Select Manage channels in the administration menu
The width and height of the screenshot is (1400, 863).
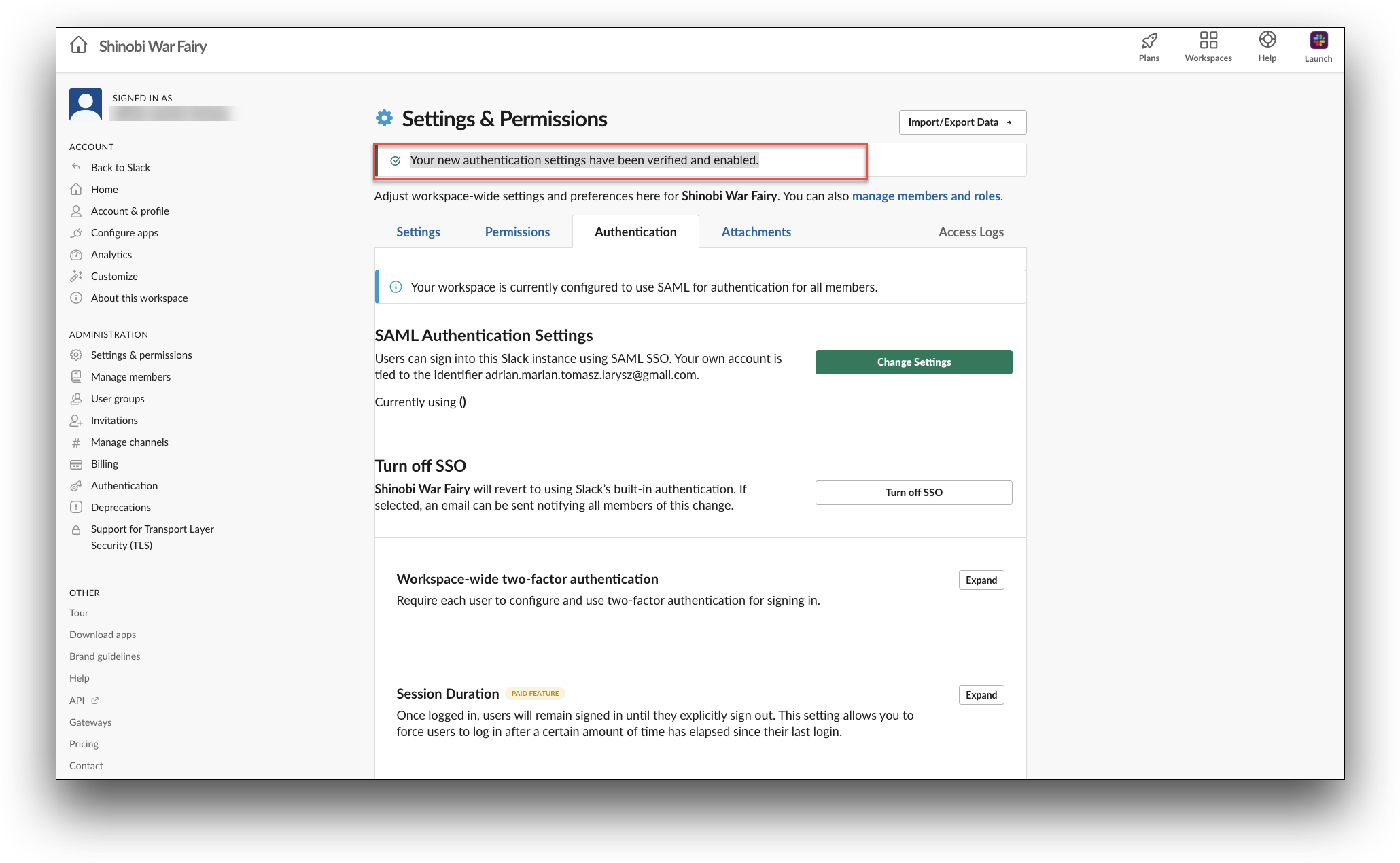[129, 442]
